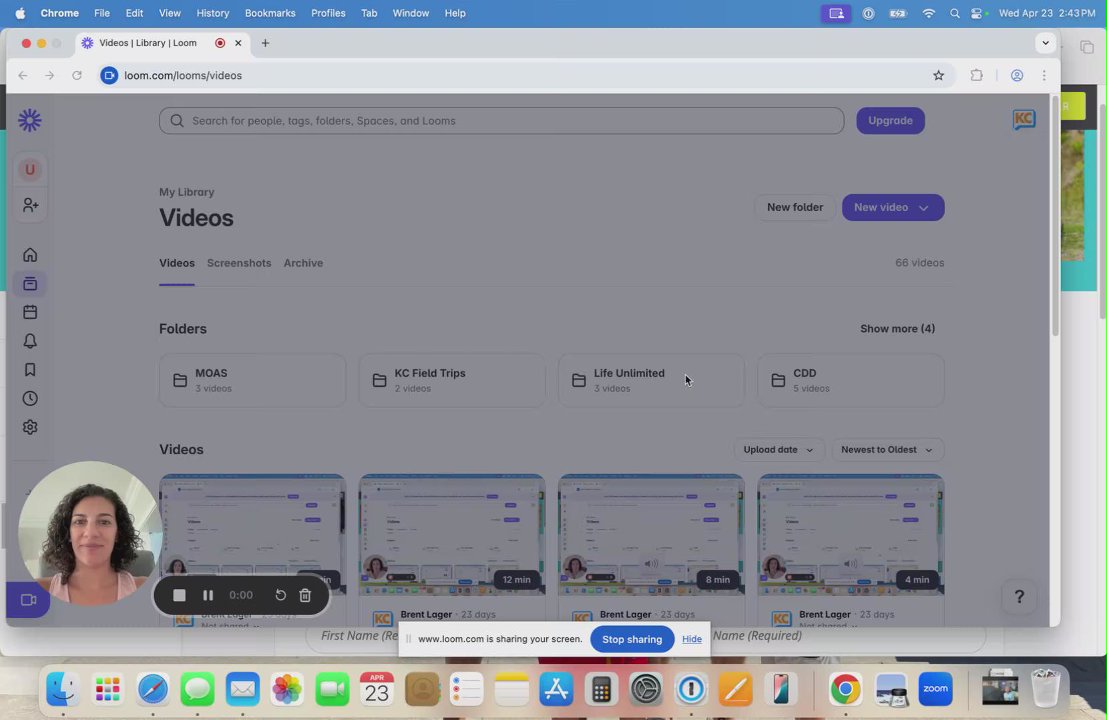The height and width of the screenshot is (720, 1107).
Task: Click the record video camera button bottom left
Action: [28, 600]
